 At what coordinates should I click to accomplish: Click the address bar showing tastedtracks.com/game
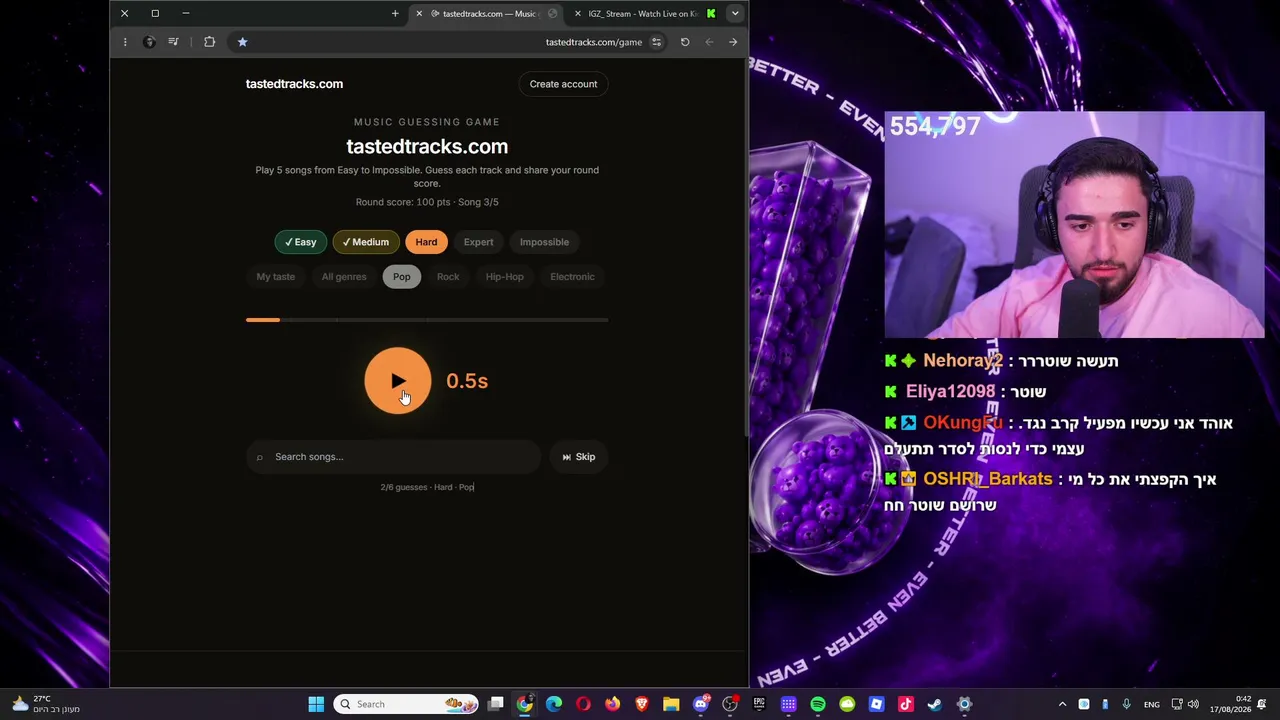[x=593, y=42]
